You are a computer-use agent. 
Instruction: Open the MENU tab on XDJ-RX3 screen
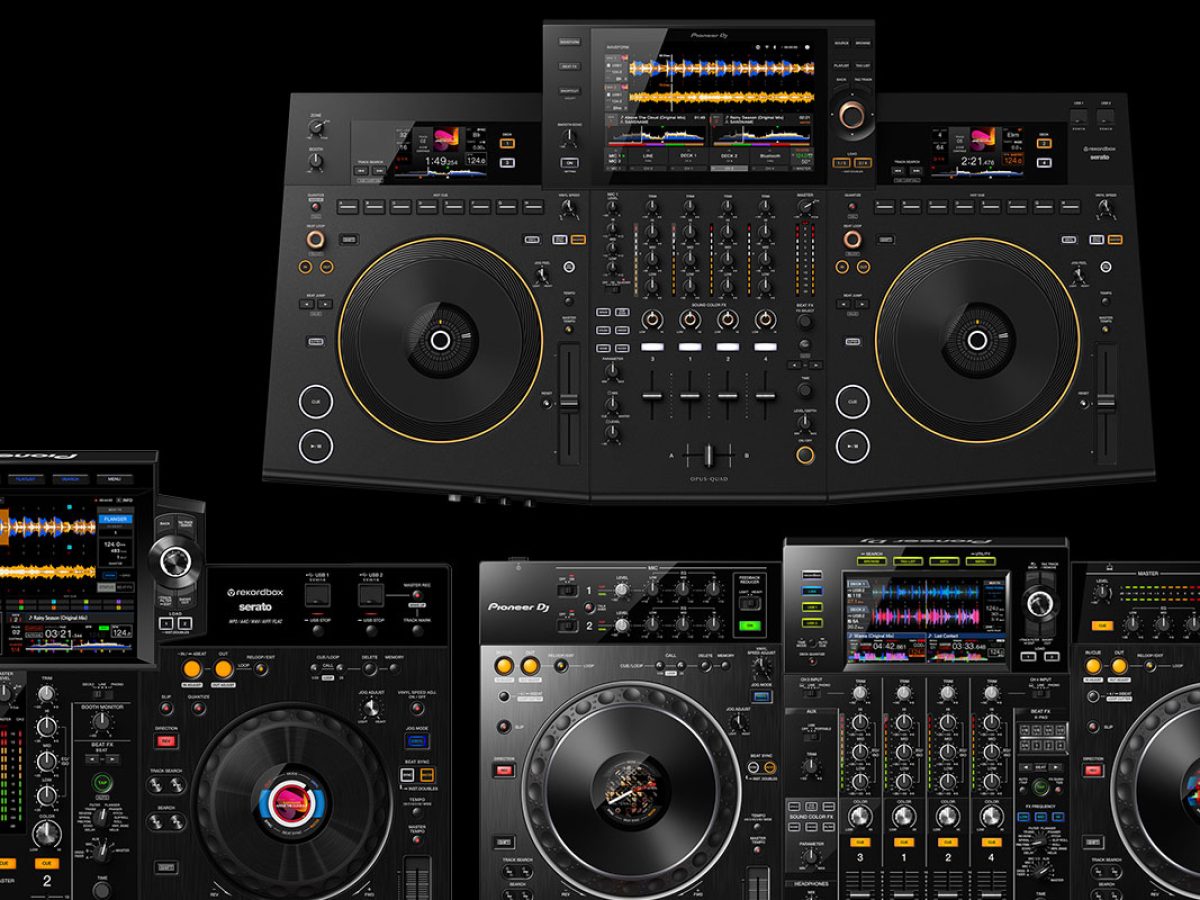tap(114, 478)
